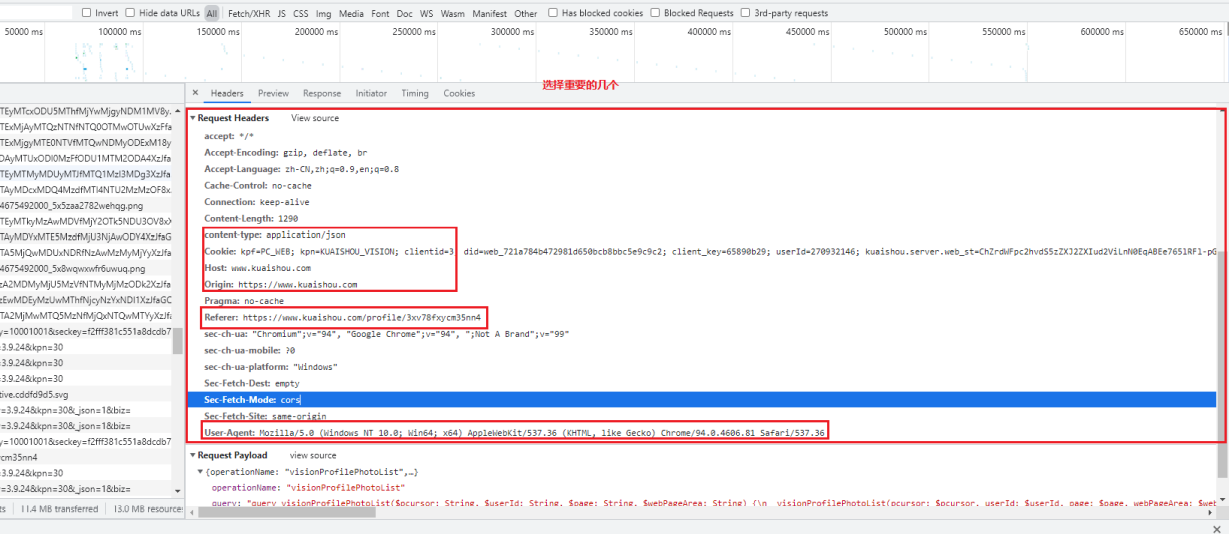1229x534 pixels.
Task: Open the Response tab
Action: (322, 93)
